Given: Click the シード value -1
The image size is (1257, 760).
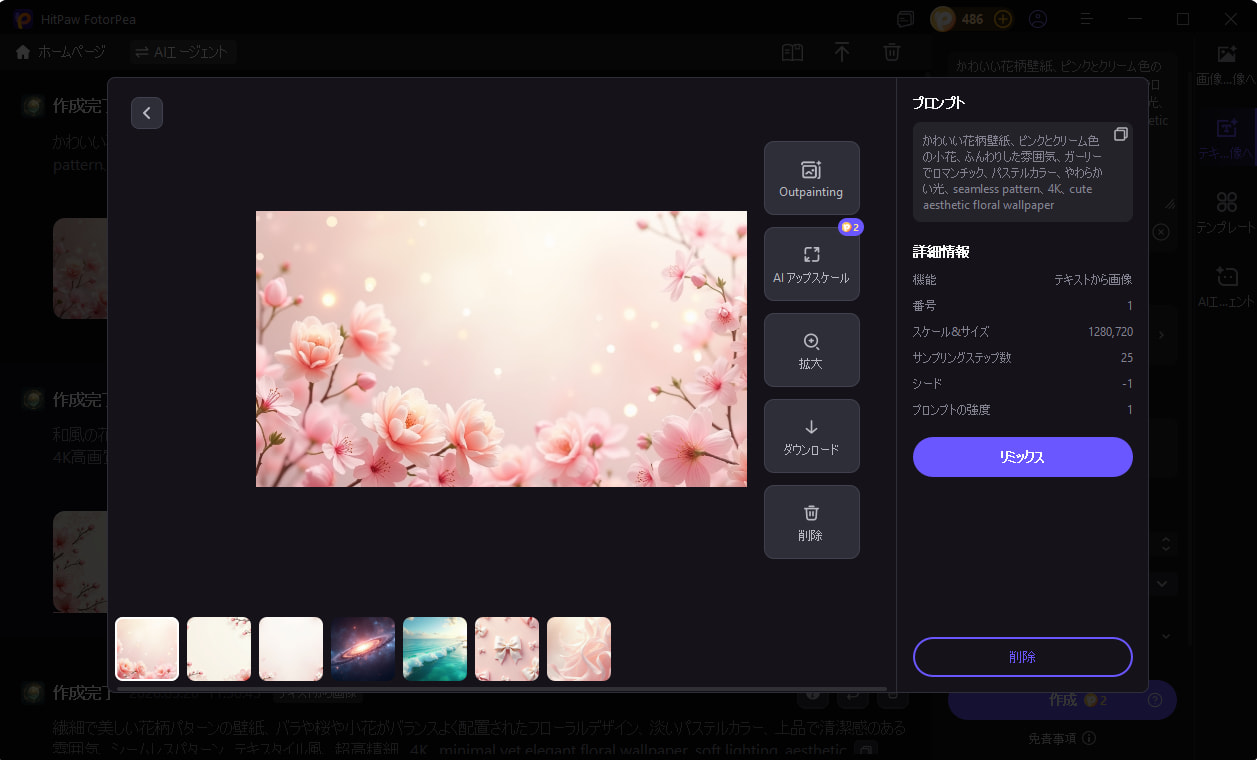Looking at the screenshot, I should coord(1127,383).
